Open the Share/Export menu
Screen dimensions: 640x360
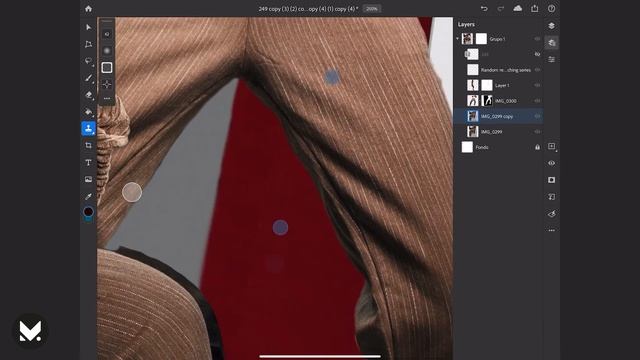[x=535, y=9]
